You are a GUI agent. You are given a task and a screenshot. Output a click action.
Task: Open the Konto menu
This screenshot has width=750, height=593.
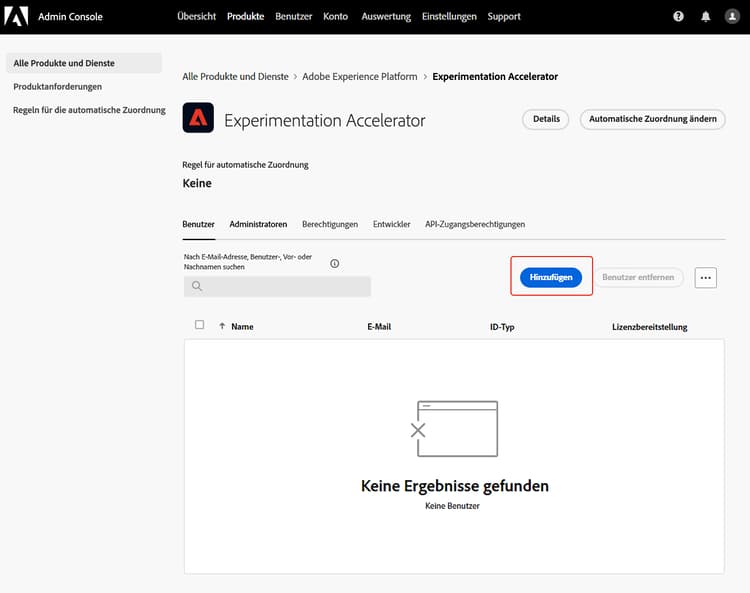(x=335, y=16)
